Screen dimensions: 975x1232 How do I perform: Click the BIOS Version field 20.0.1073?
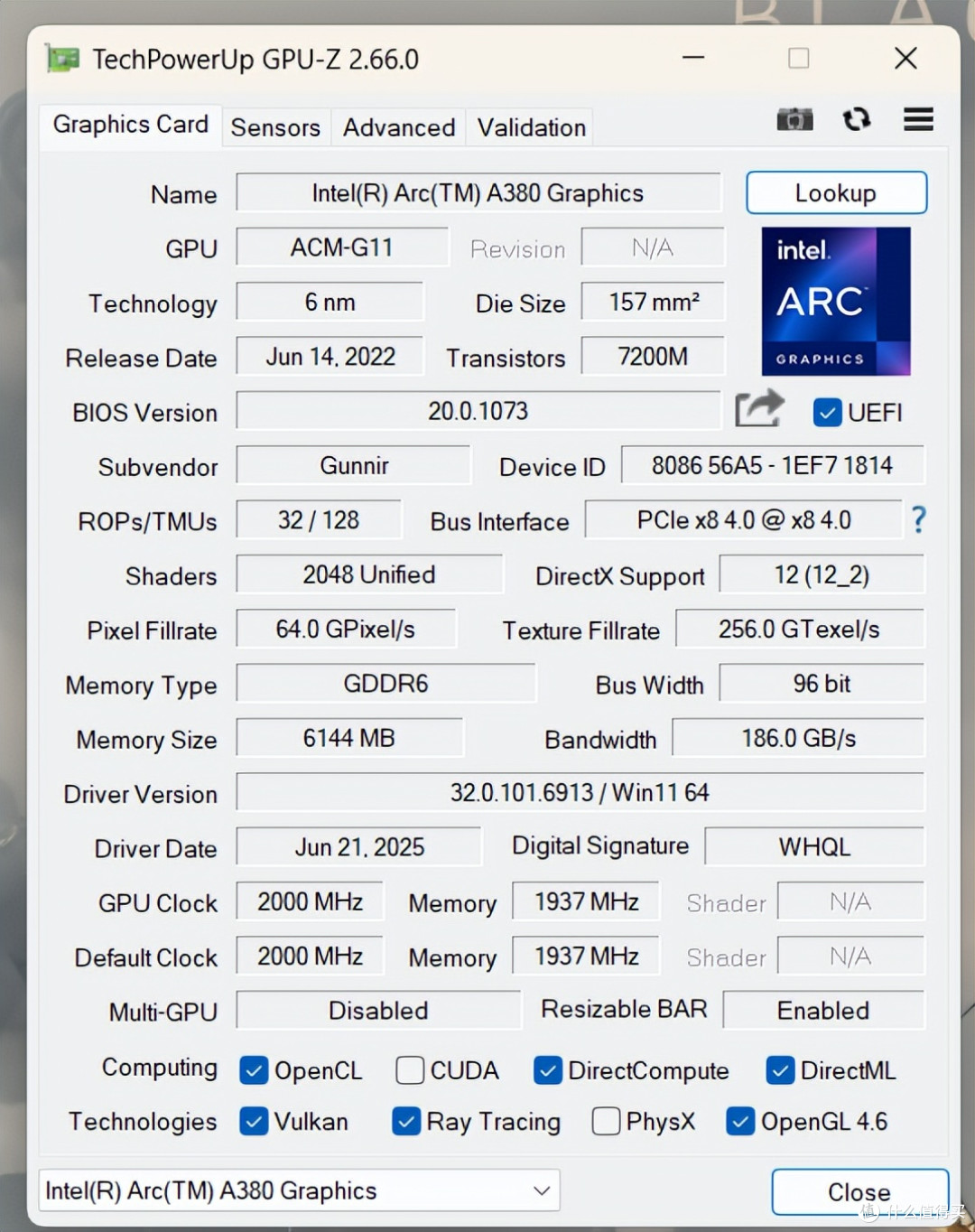point(478,411)
